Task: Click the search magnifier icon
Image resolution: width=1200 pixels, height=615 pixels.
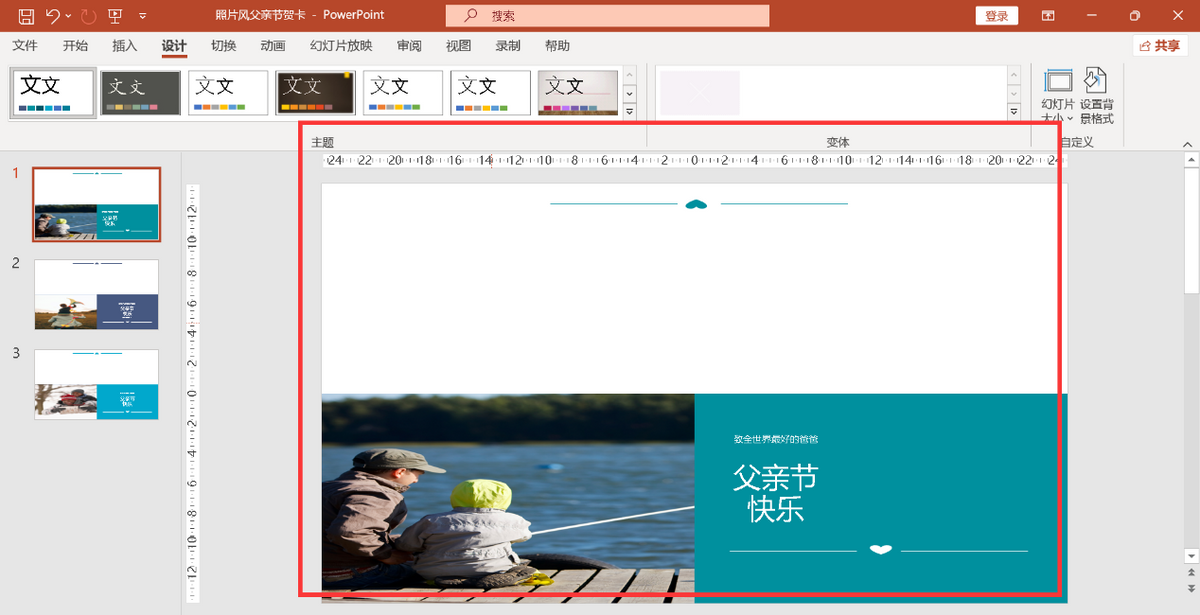Action: click(471, 16)
